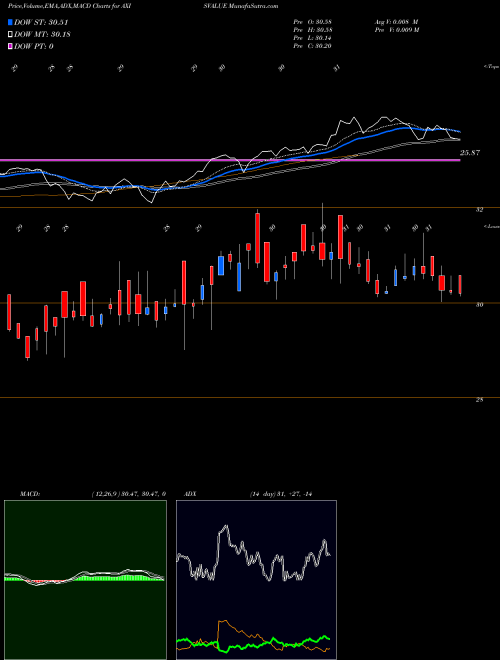Click the MACD indicator title
Viewport: 500px width, 660px height.
[x=29, y=494]
